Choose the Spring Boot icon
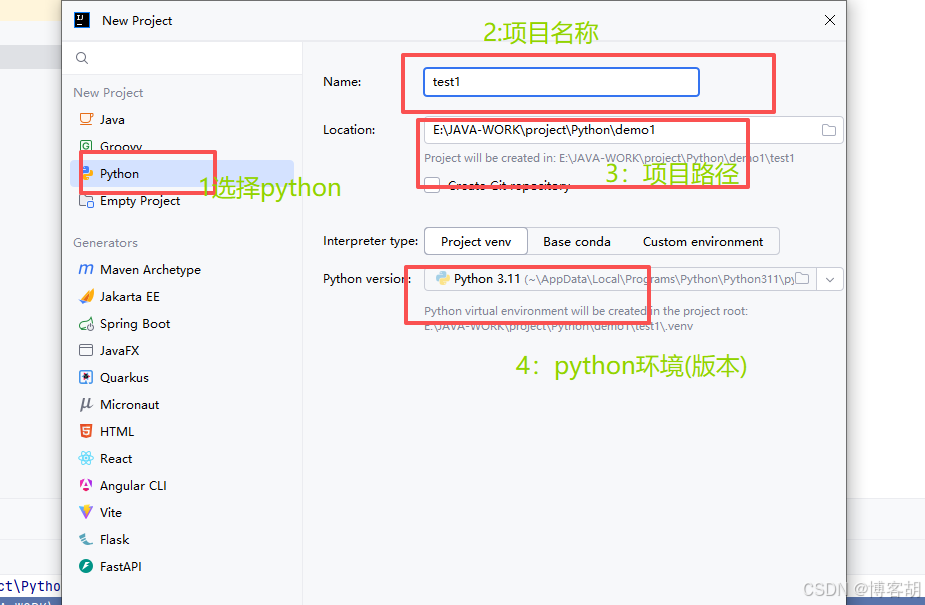 (x=86, y=324)
